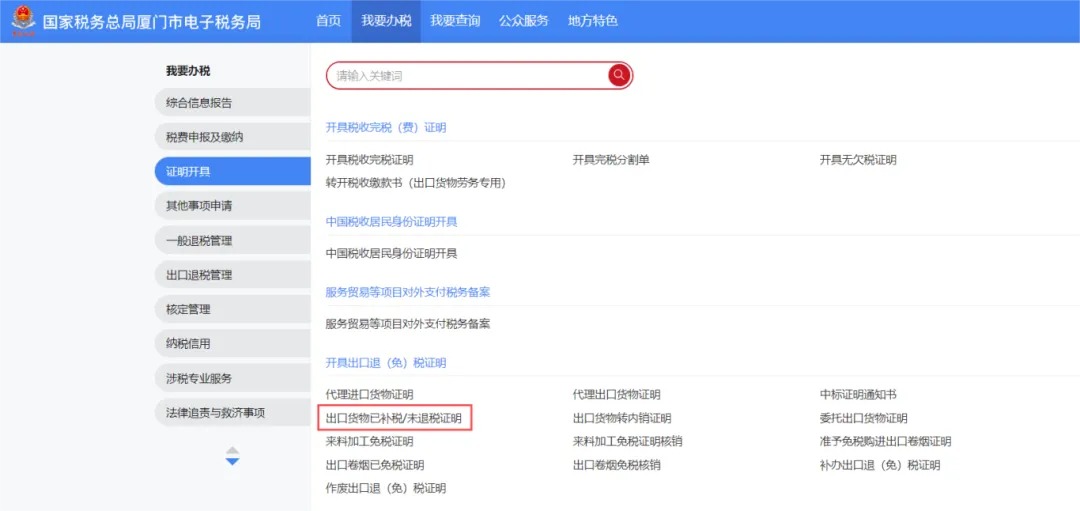The image size is (1080, 511).
Task: Click 国家税务总局厦门市电子税务局 site title
Action: click(152, 21)
